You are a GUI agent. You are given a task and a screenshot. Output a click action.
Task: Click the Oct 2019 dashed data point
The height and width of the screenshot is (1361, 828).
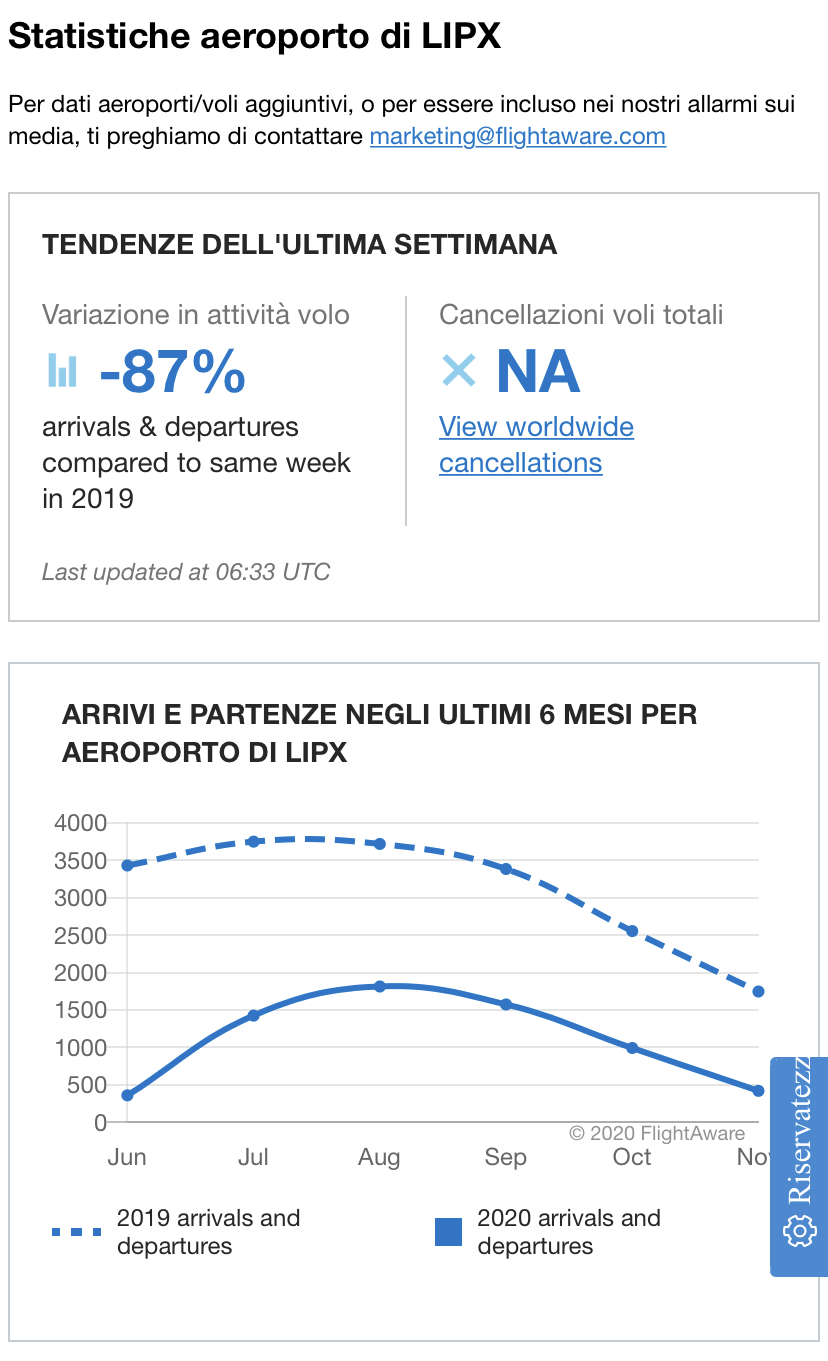coord(632,931)
